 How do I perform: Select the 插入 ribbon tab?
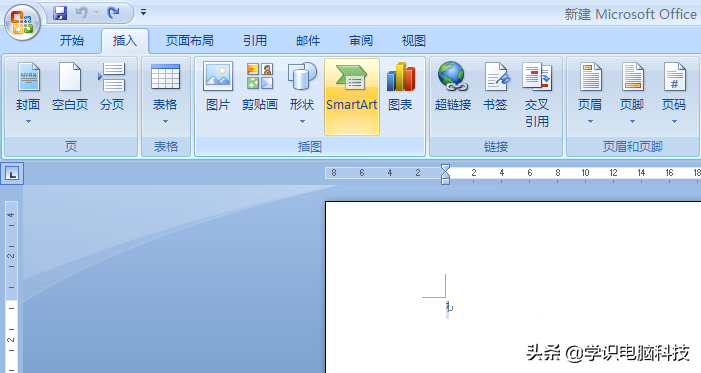[x=125, y=41]
